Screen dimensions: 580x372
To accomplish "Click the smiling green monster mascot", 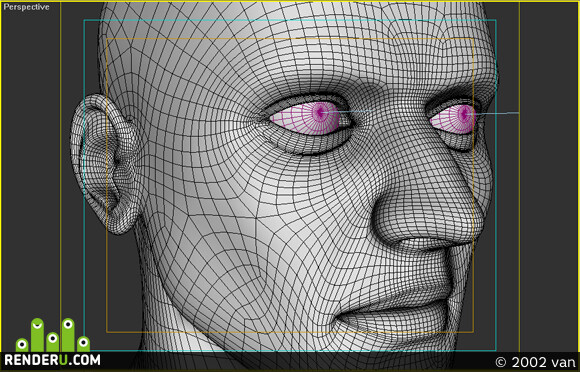I will click(x=37, y=334).
